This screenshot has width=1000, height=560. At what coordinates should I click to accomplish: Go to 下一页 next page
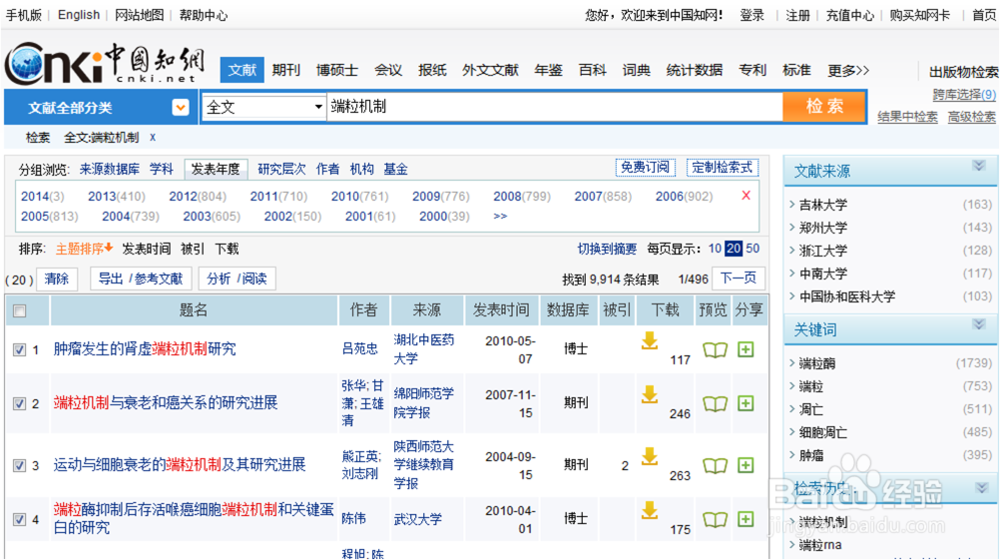point(738,278)
